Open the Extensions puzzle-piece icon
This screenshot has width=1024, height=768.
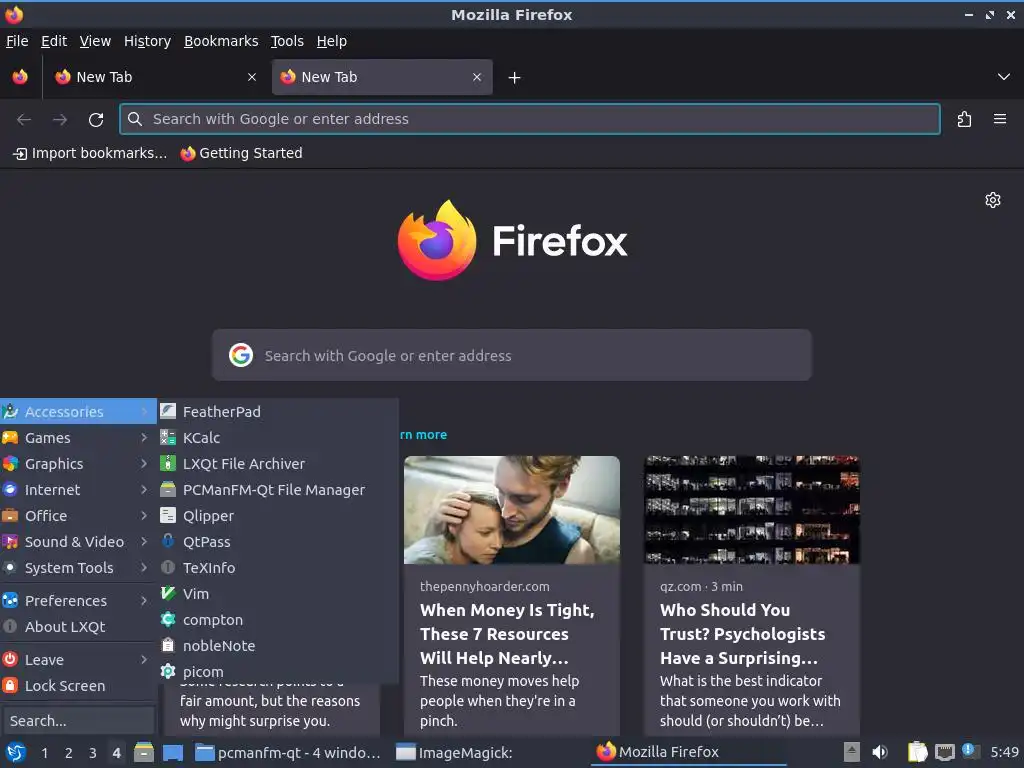pos(964,120)
